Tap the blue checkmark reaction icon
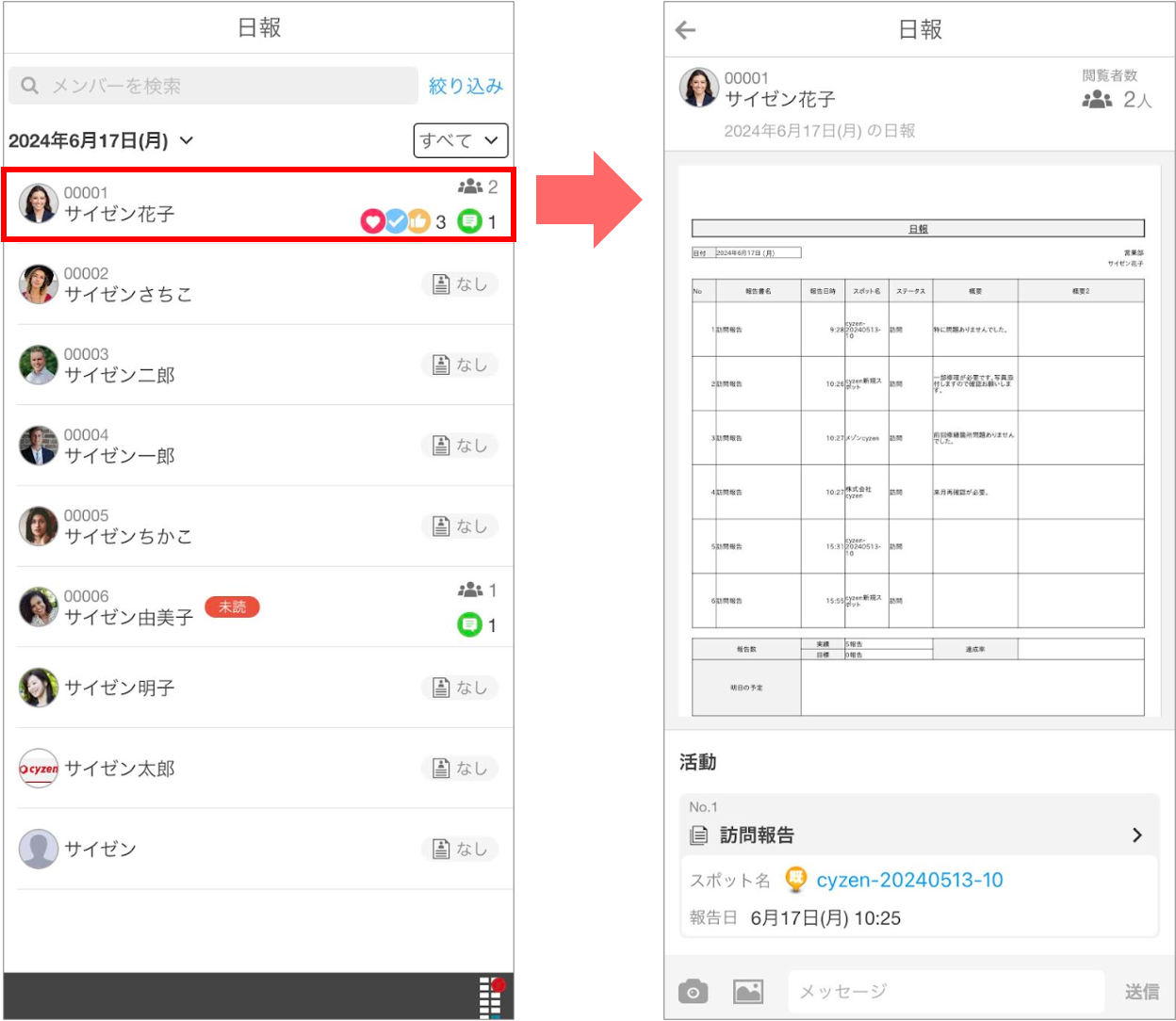Image resolution: width=1176 pixels, height=1021 pixels. click(x=396, y=221)
